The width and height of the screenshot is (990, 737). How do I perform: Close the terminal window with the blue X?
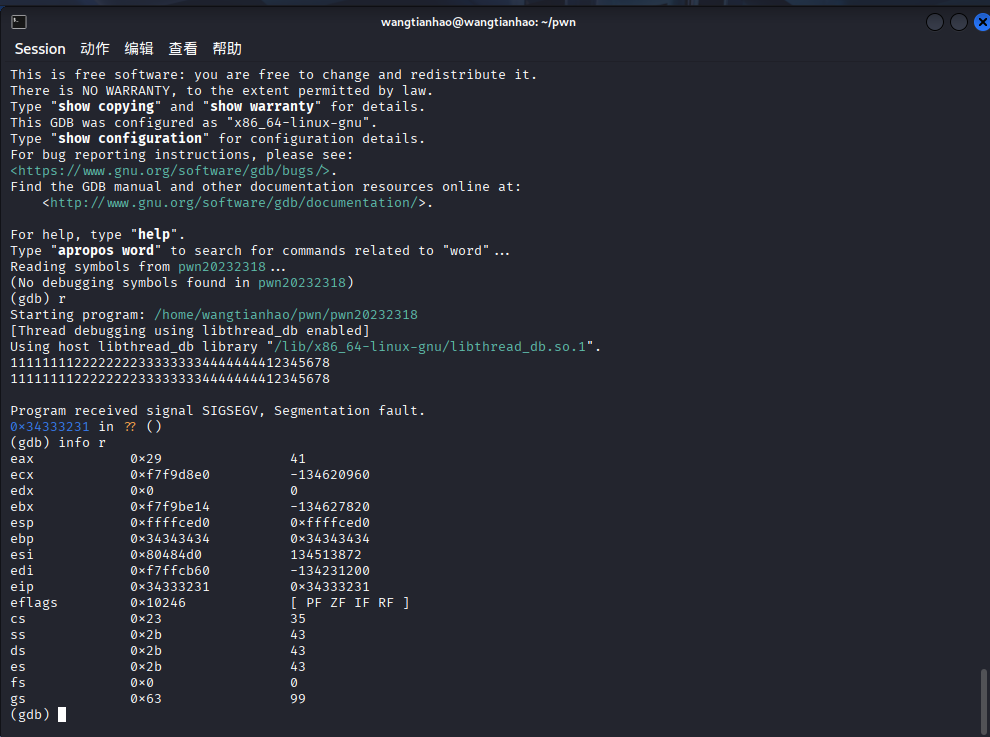(x=982, y=22)
